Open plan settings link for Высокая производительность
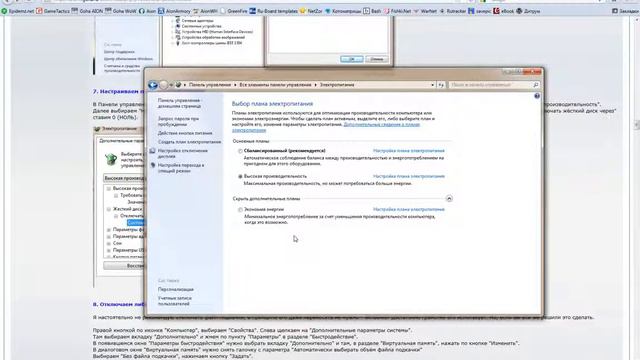Viewport: 640px width, 360px height. tap(409, 176)
